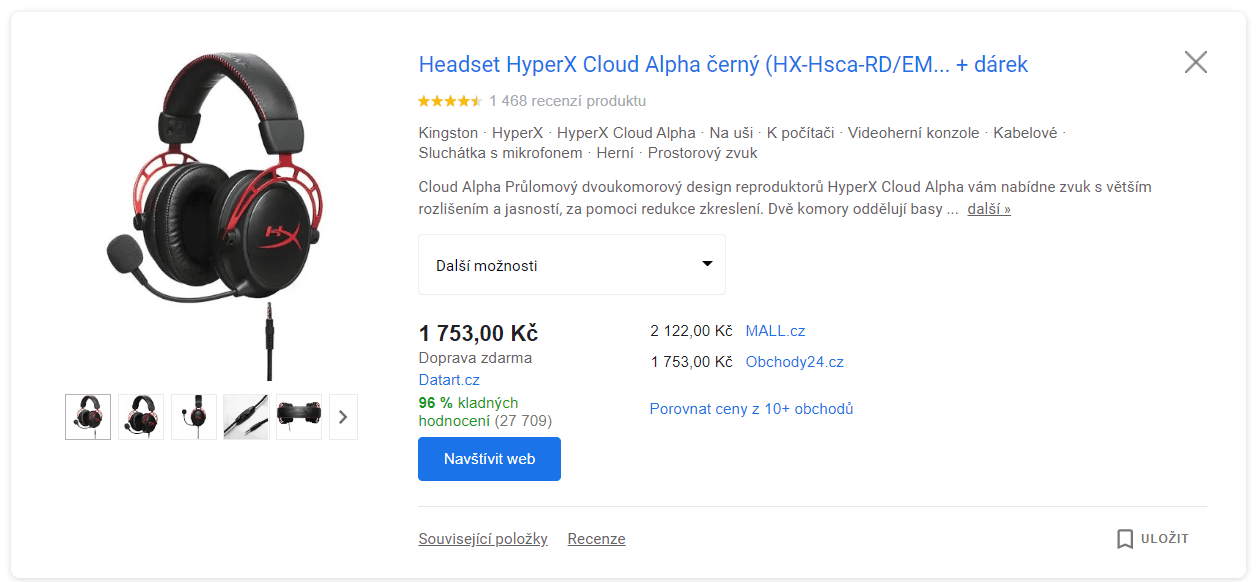Click the 2 122,00 Kč price
The width and height of the screenshot is (1258, 582).
coord(691,331)
